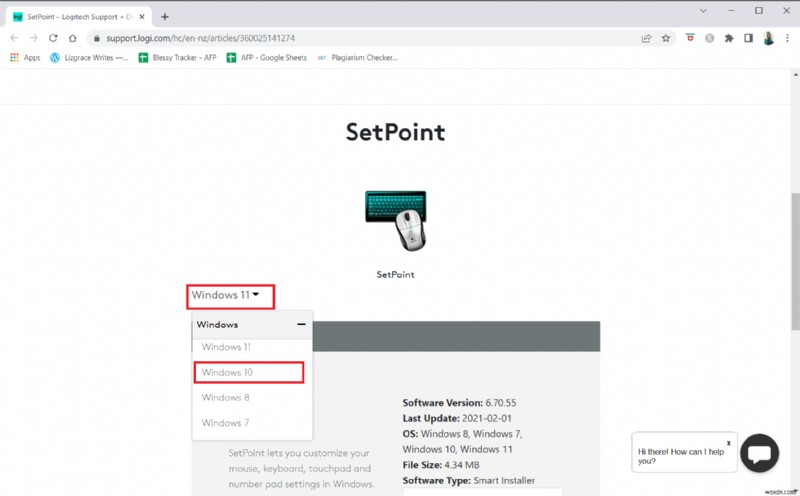Open a new browser tab
This screenshot has width=800, height=496.
tap(165, 16)
